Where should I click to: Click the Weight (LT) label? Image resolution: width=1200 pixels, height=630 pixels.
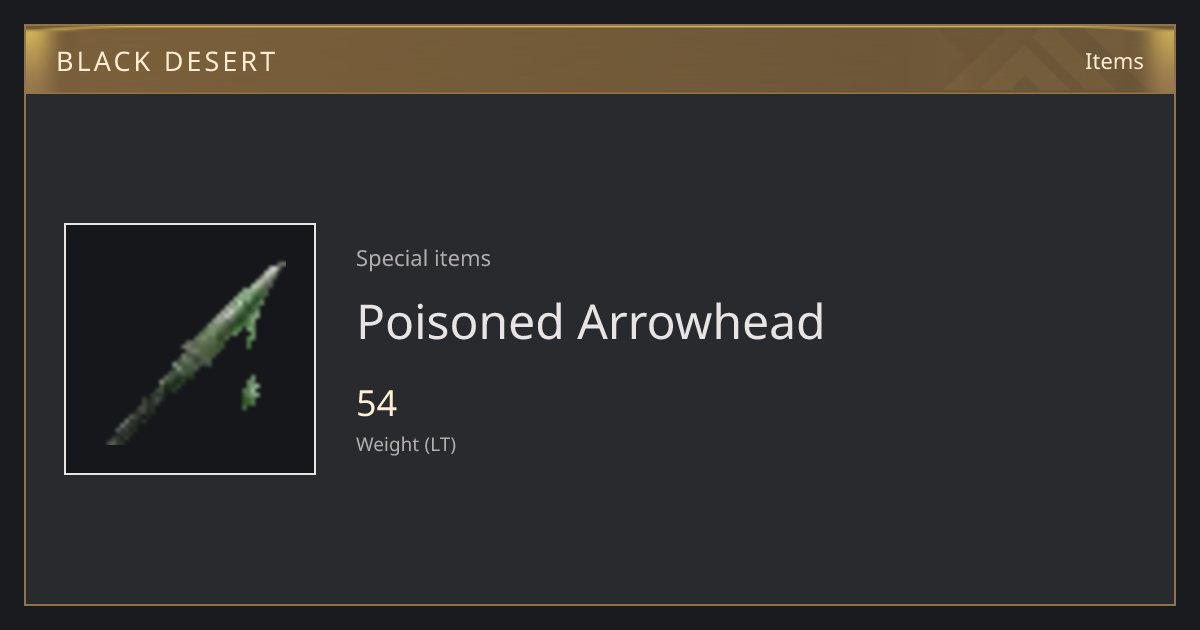(406, 444)
